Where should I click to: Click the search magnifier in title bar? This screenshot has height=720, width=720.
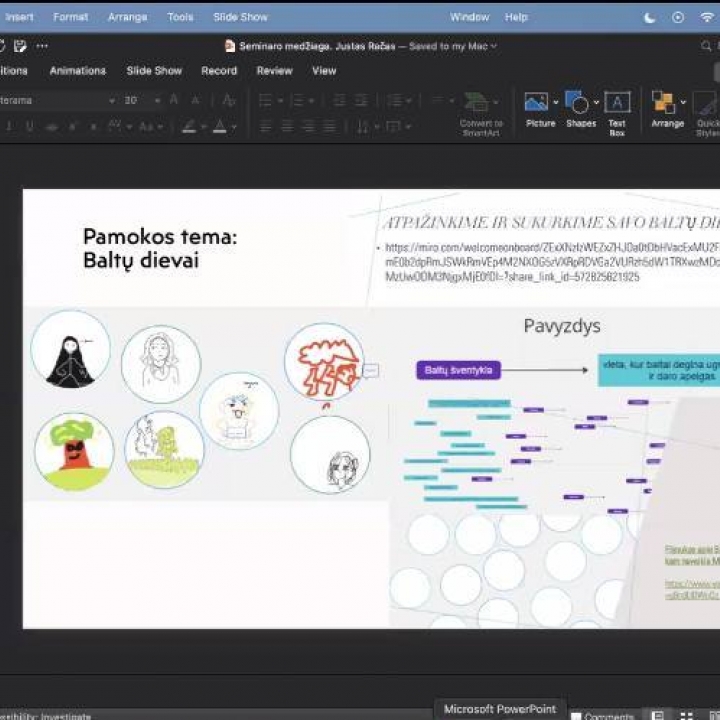point(706,46)
